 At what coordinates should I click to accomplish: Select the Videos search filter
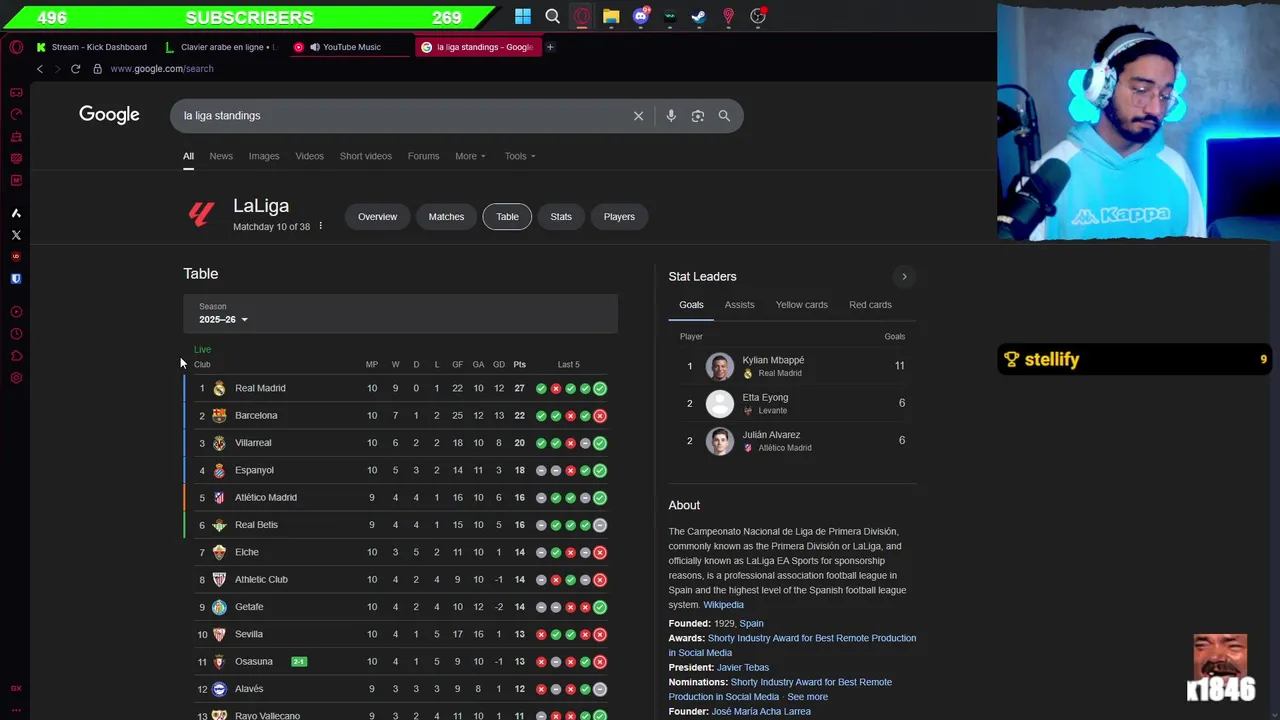(309, 156)
